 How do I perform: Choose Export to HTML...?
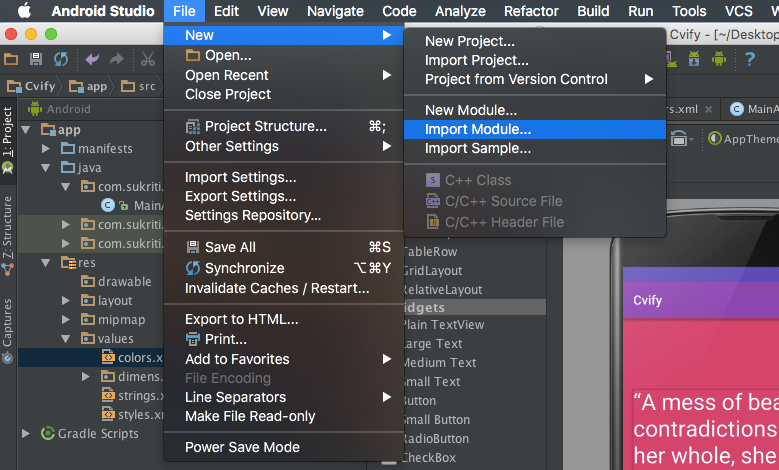283,319
